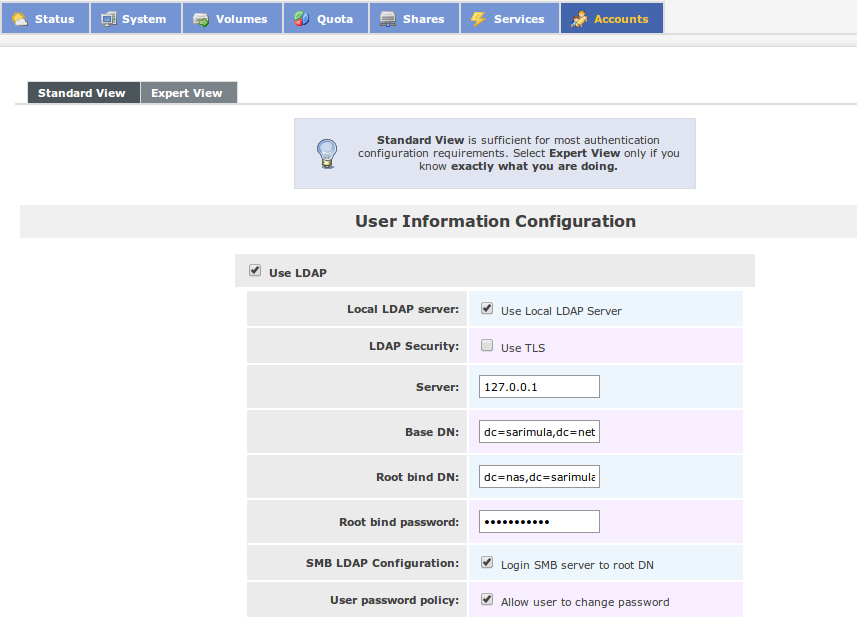Click the Status weather icon

click(19, 19)
